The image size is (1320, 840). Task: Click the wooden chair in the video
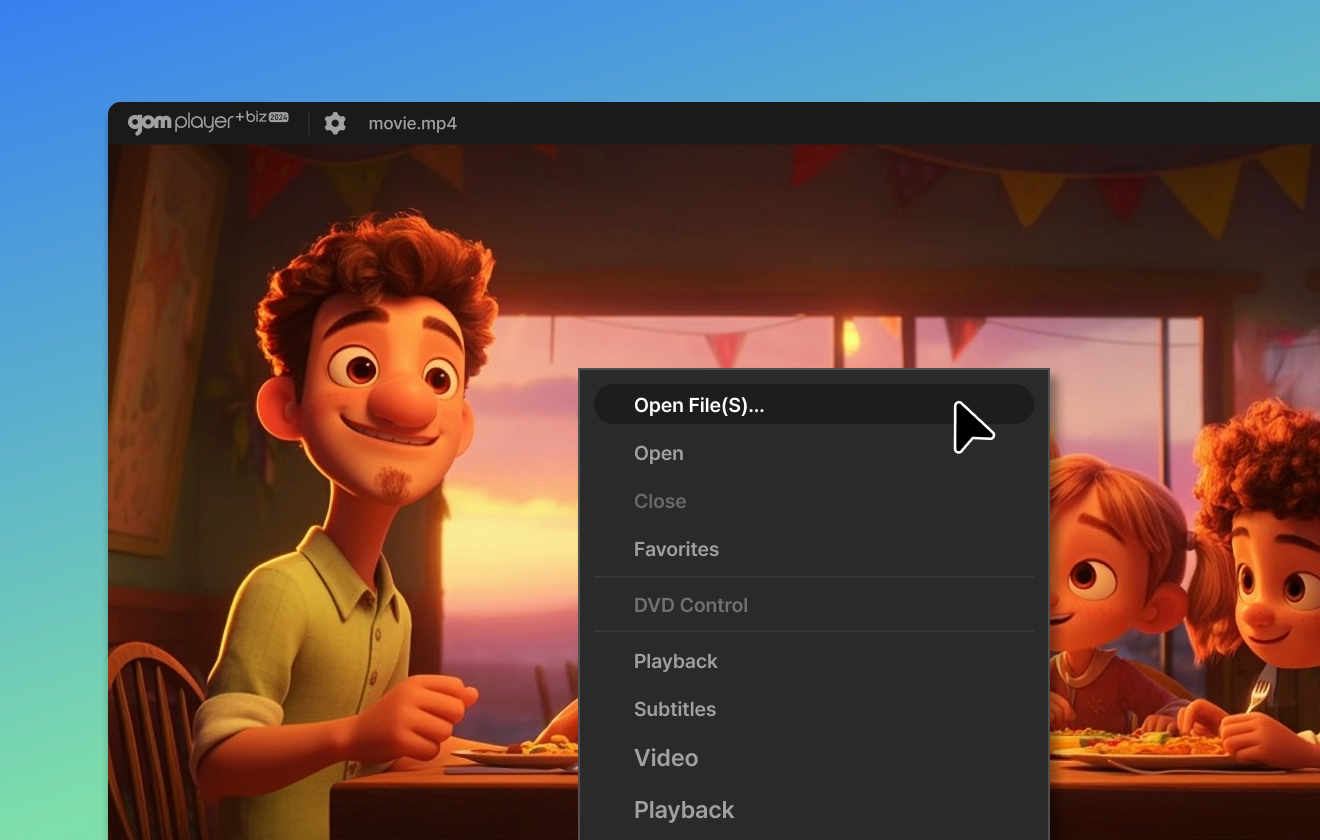150,730
